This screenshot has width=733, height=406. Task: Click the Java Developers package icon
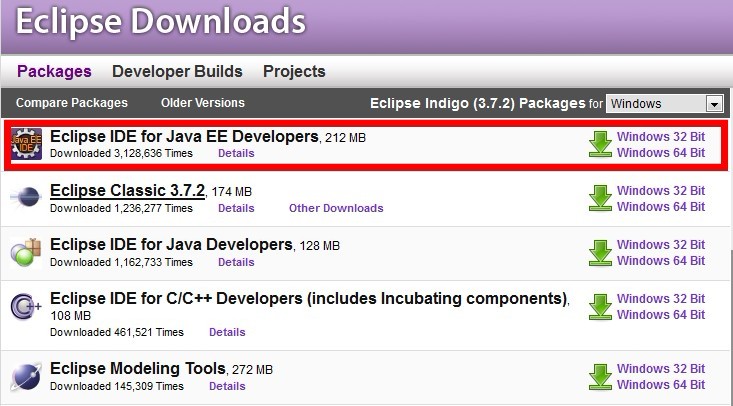[26, 253]
